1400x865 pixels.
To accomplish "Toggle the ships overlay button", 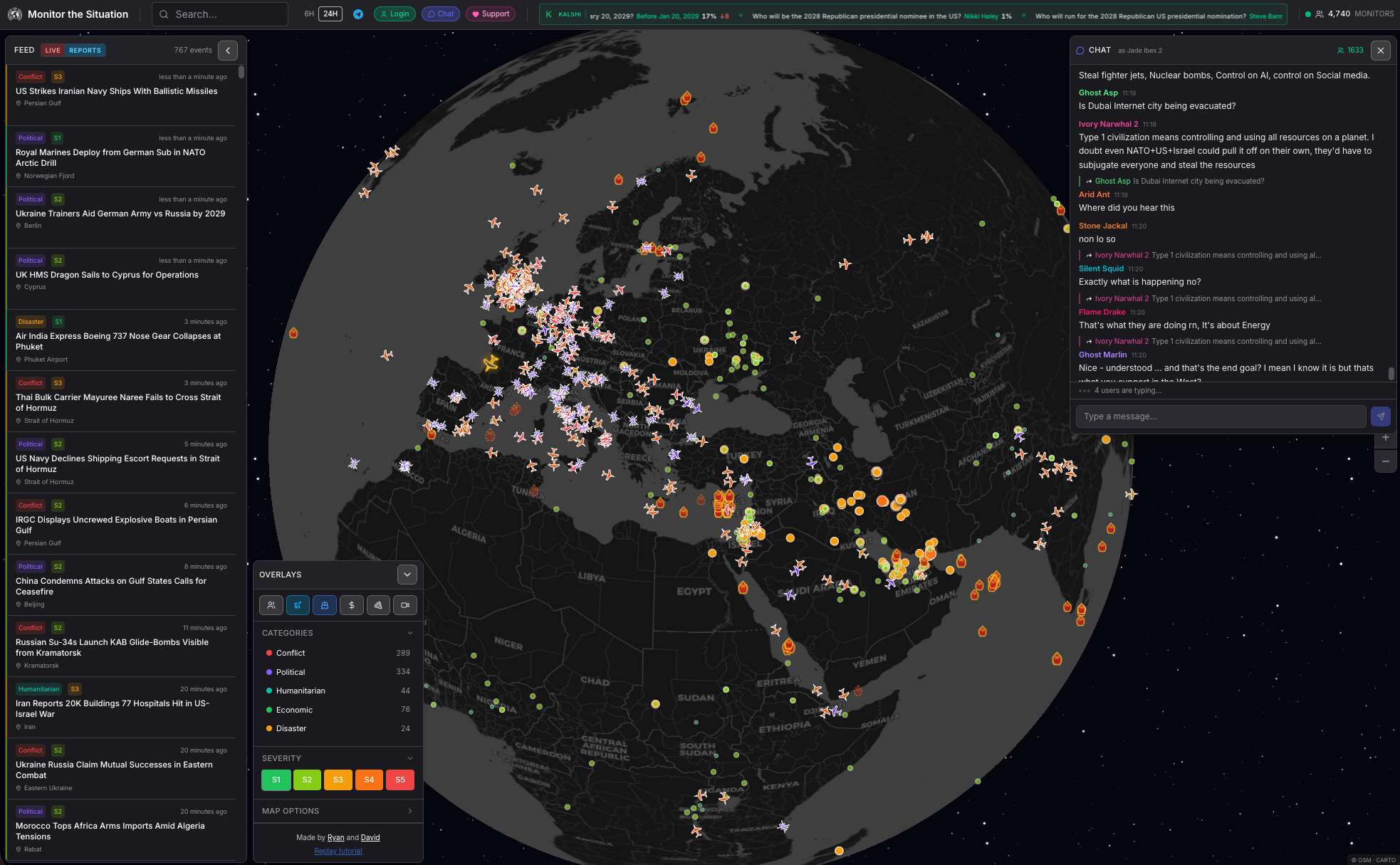I will 325,605.
